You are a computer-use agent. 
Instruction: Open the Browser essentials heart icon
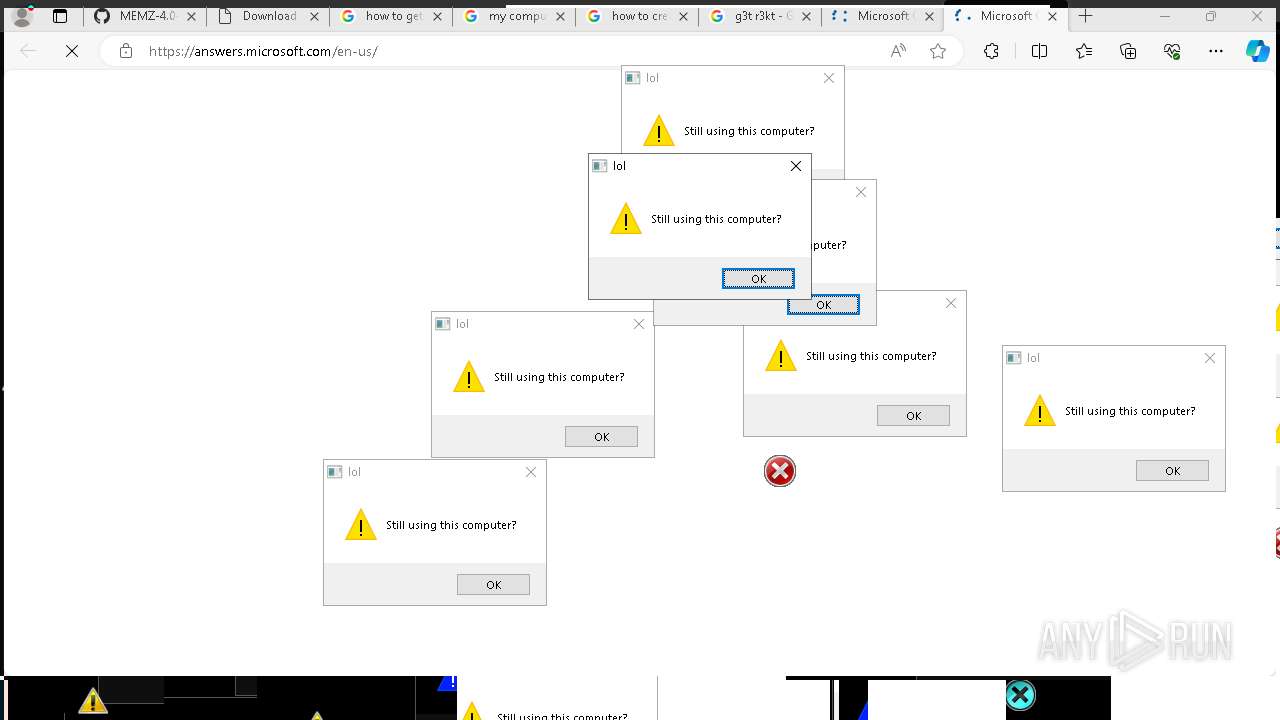click(x=1172, y=51)
